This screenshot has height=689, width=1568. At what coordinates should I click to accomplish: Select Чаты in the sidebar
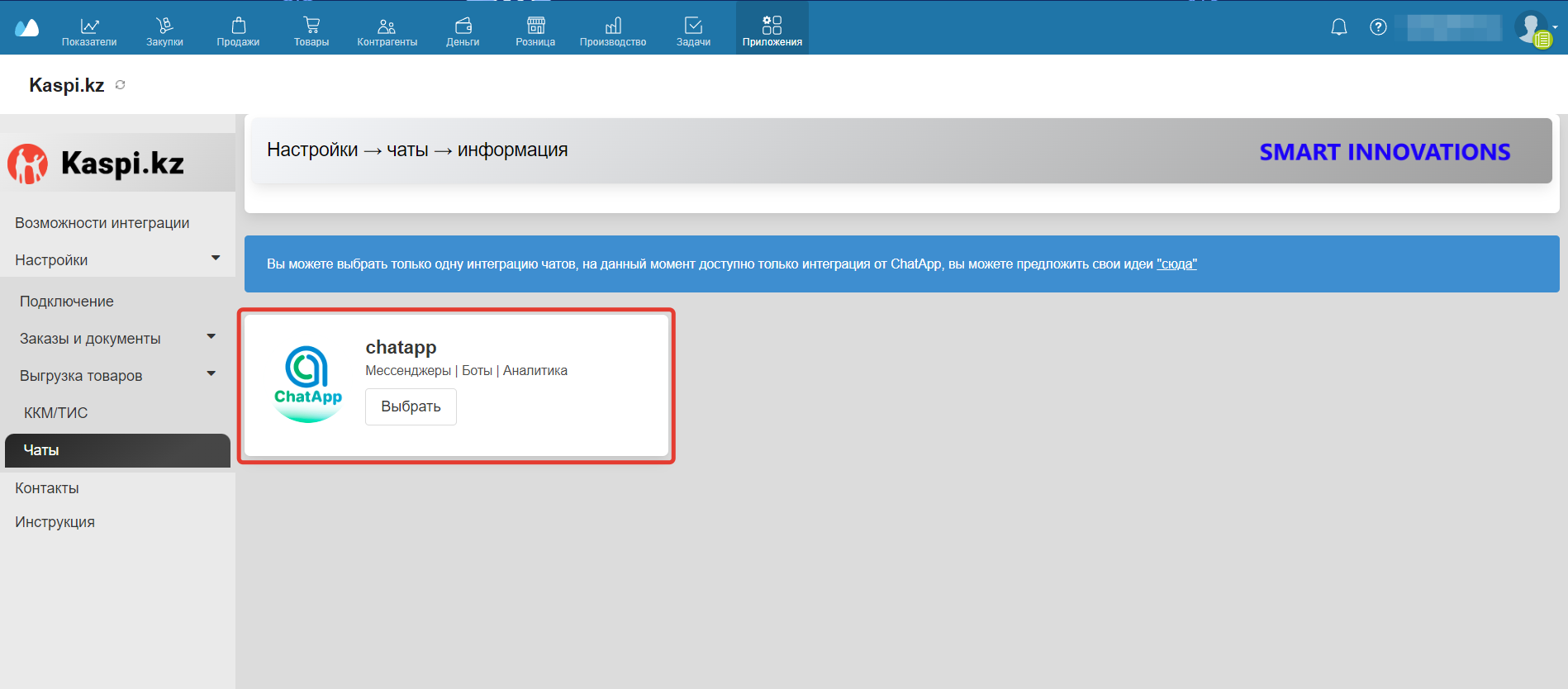coord(117,450)
